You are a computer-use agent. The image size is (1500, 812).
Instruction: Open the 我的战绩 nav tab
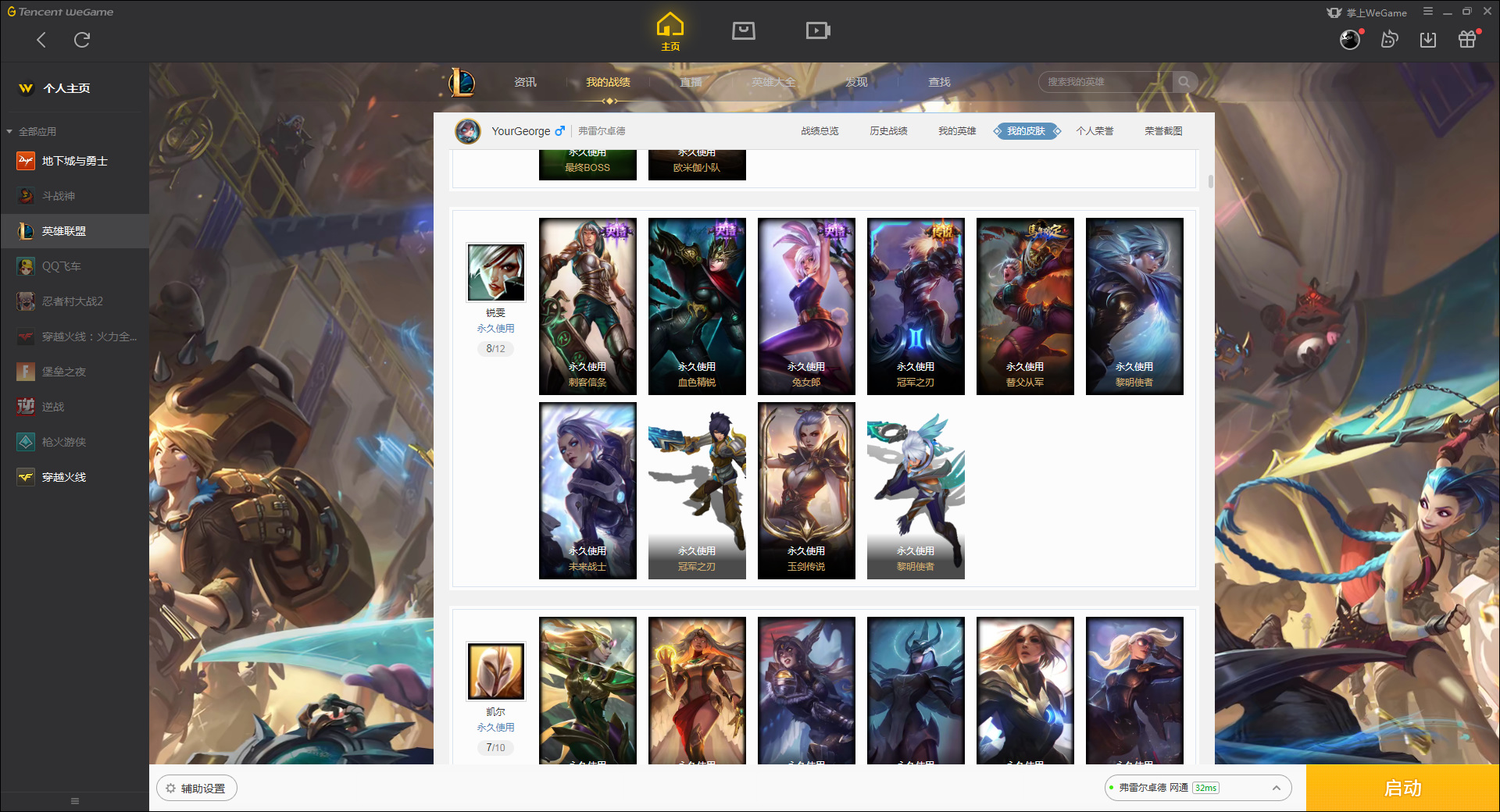608,82
